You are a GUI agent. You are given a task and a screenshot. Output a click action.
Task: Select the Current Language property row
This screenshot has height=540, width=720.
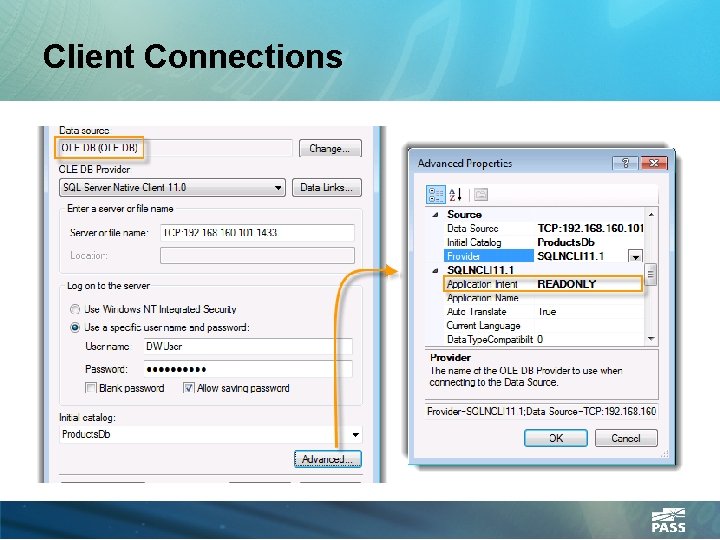(544, 326)
